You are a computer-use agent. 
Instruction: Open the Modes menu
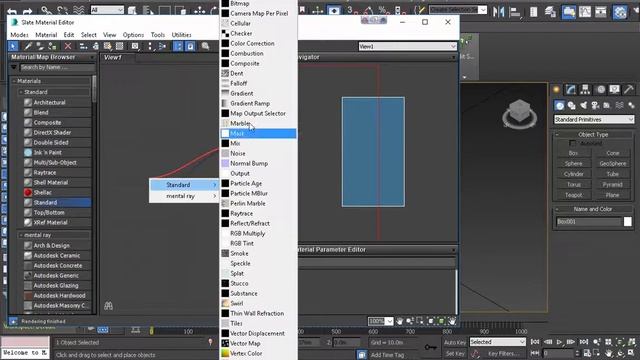[20, 35]
